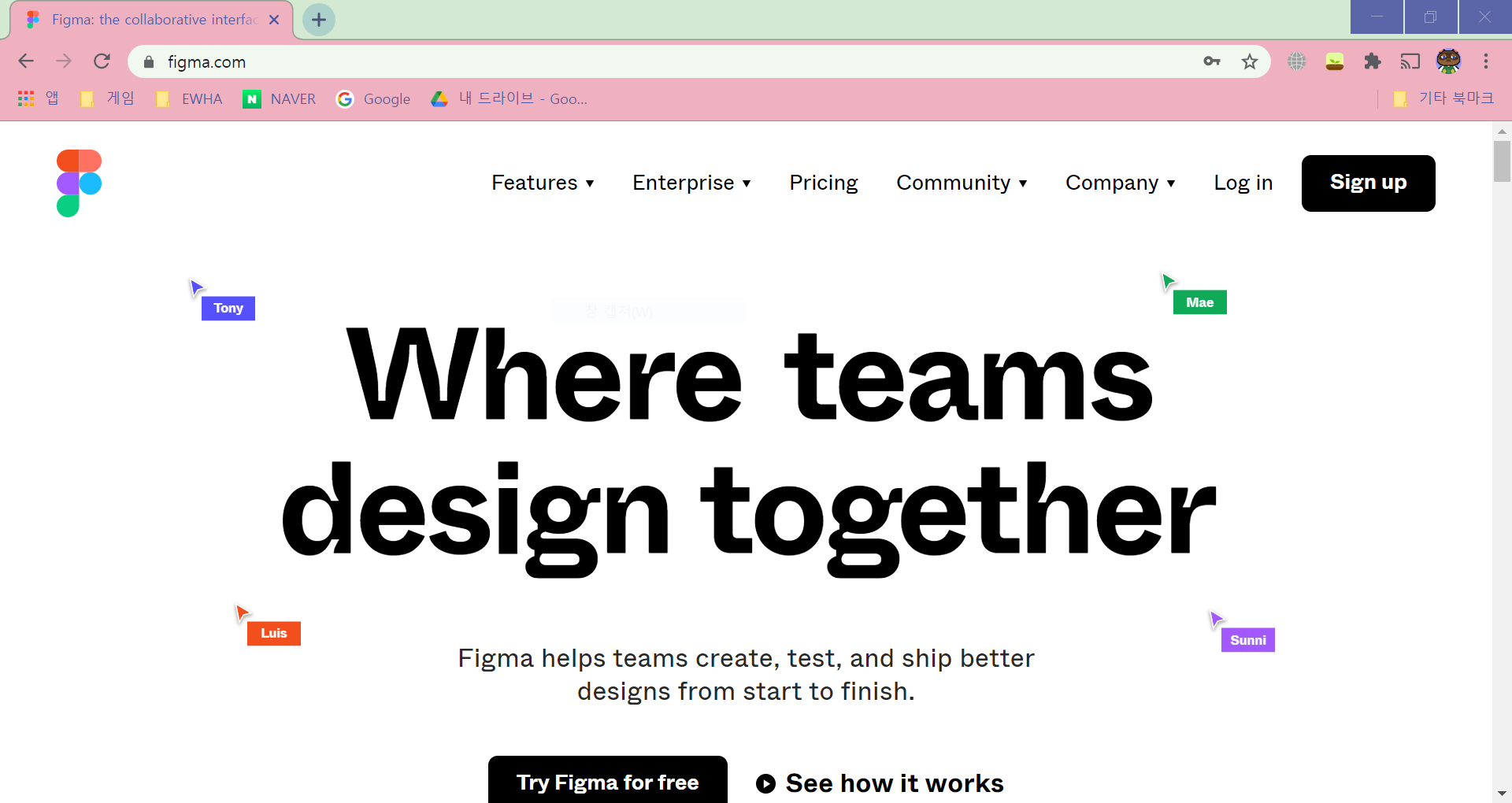Click the See how it works text

tap(895, 783)
